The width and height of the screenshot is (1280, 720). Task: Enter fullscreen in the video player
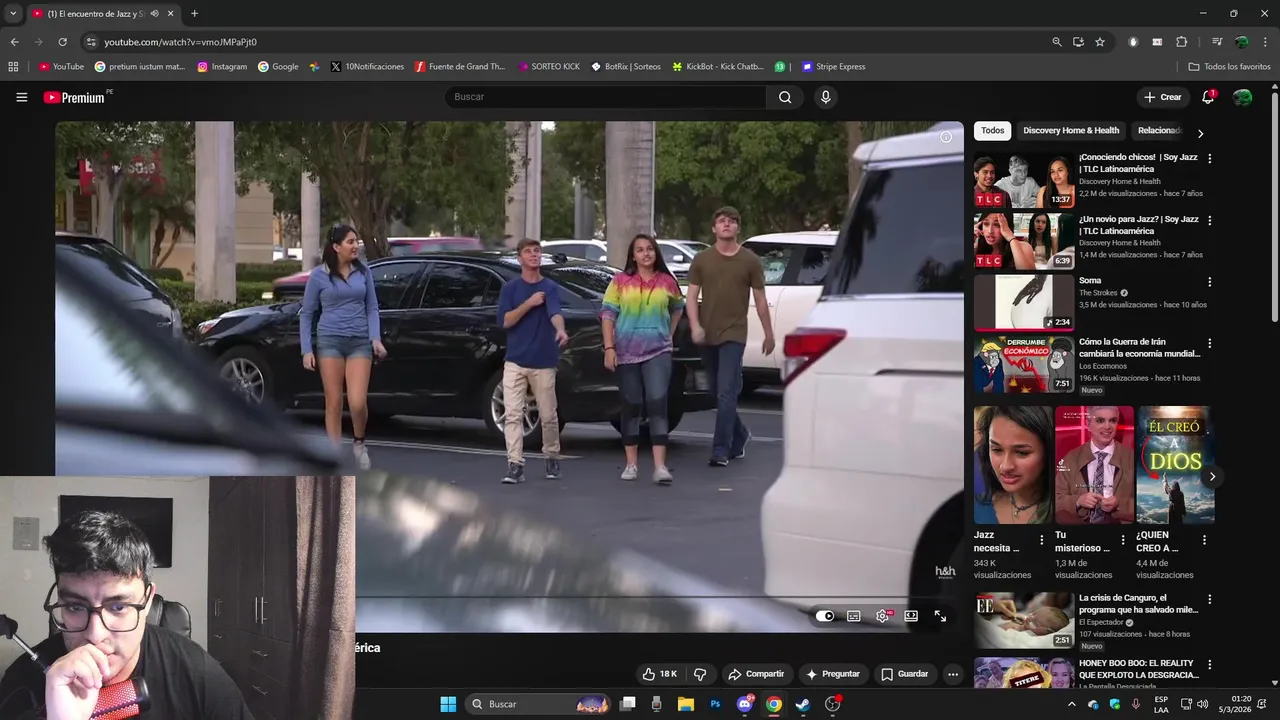click(940, 616)
